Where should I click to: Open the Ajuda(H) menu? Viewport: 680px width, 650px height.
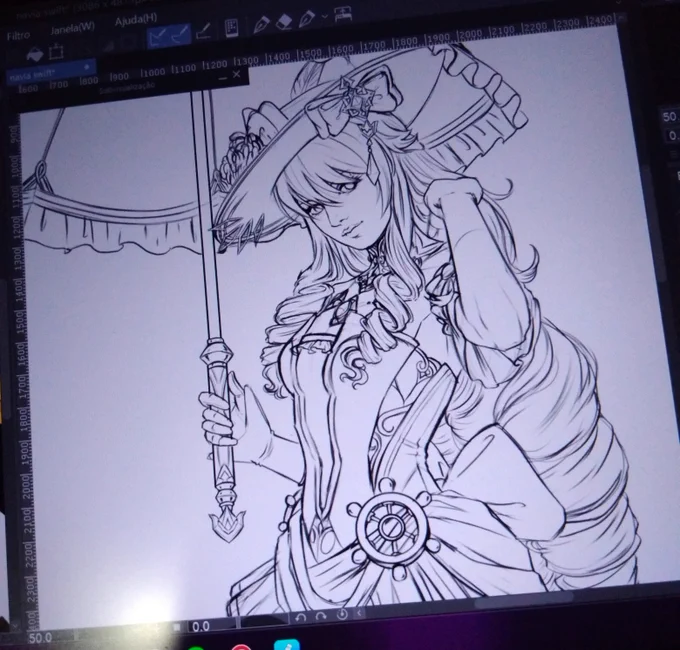pyautogui.click(x=136, y=19)
